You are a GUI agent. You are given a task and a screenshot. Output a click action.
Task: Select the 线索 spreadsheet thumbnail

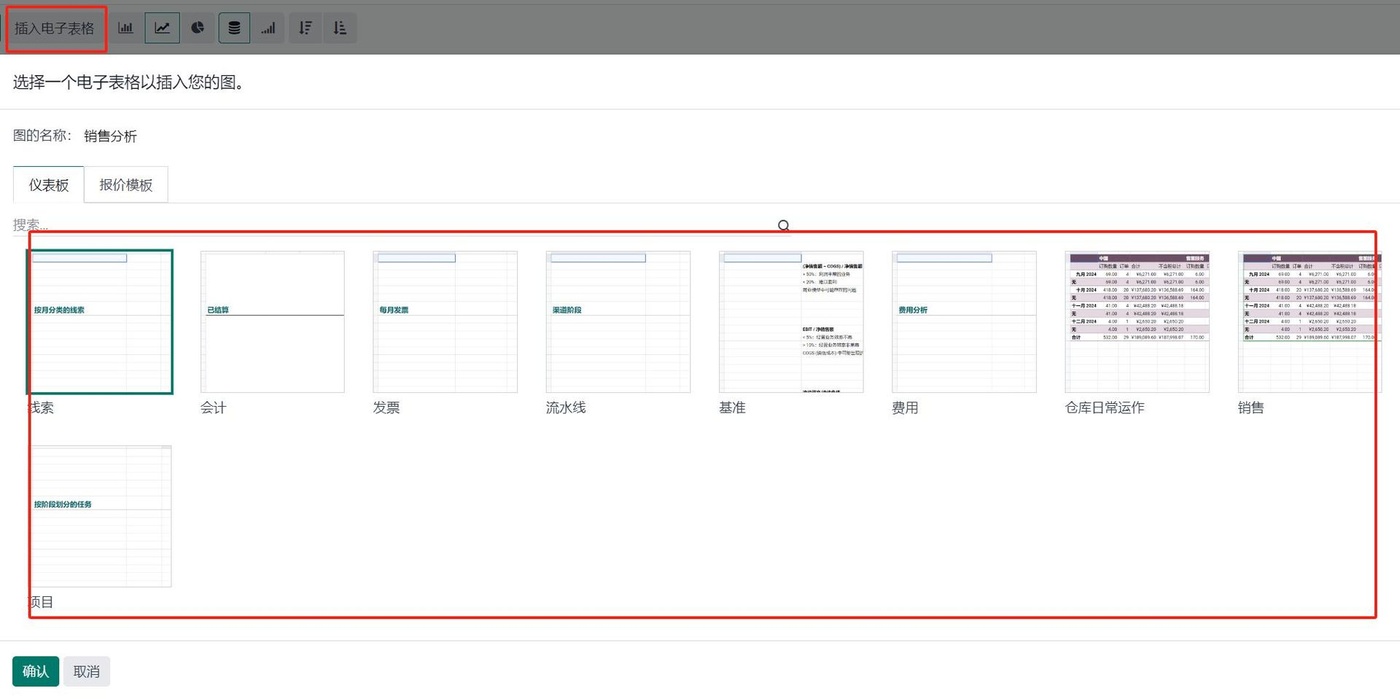[100, 322]
